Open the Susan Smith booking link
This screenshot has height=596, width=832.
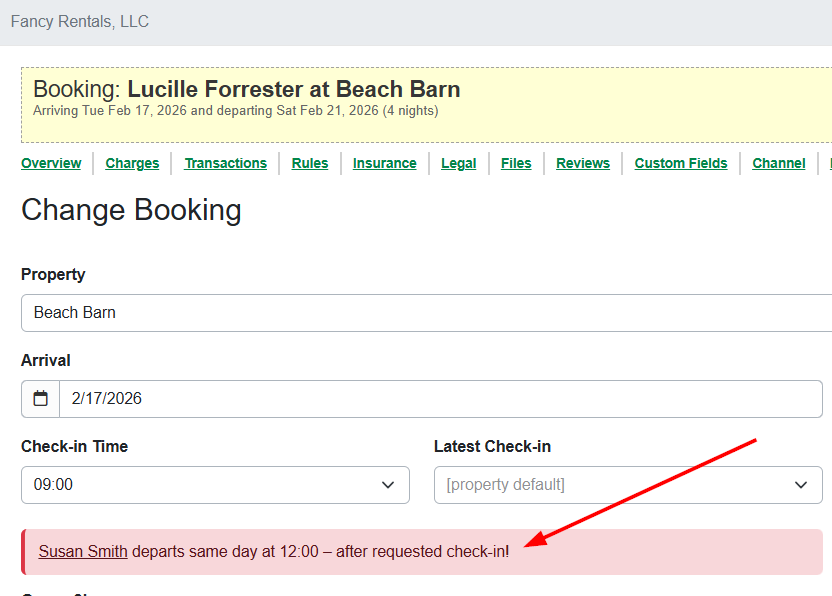83,551
